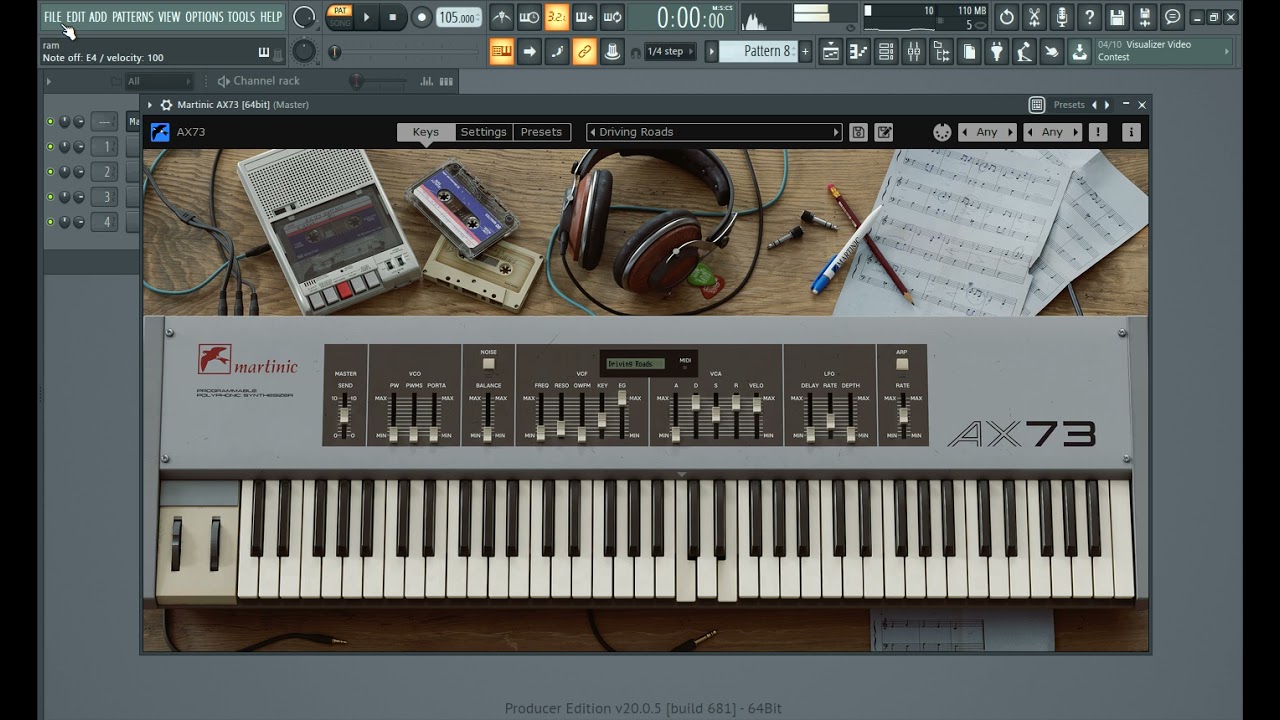Open the help question mark icon

pyautogui.click(x=1089, y=17)
